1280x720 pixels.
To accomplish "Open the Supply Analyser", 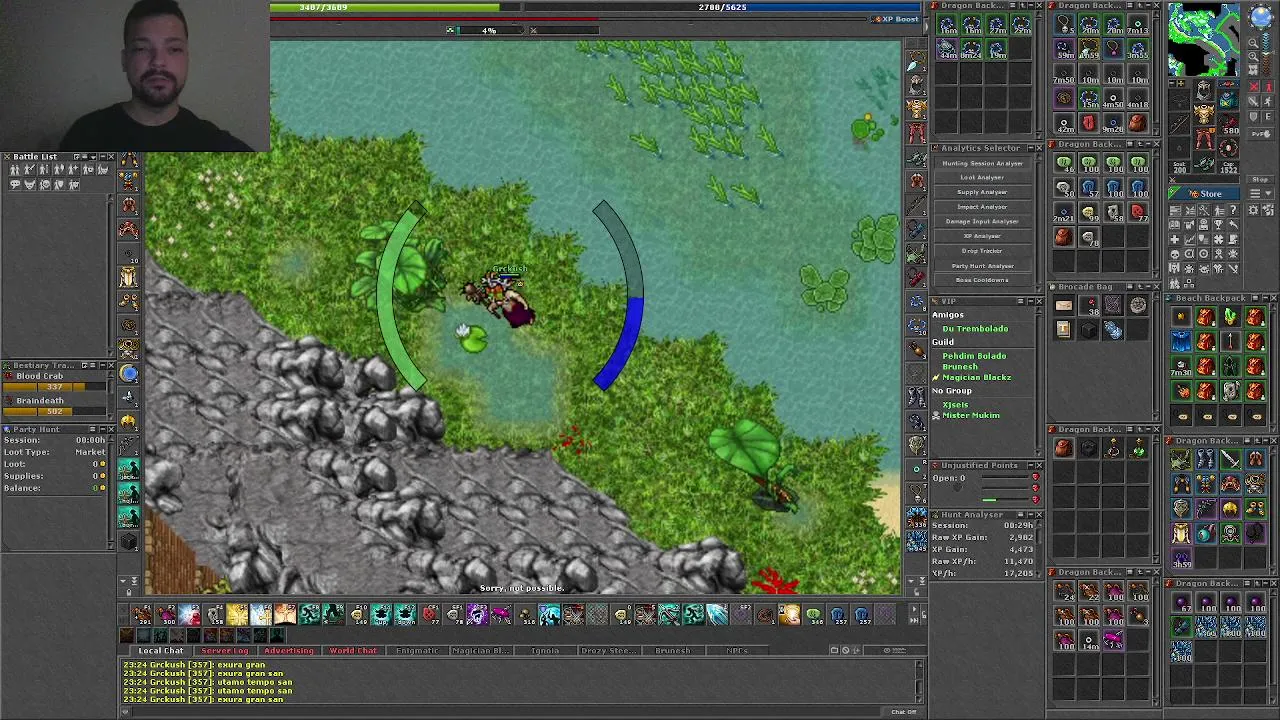I will click(983, 192).
